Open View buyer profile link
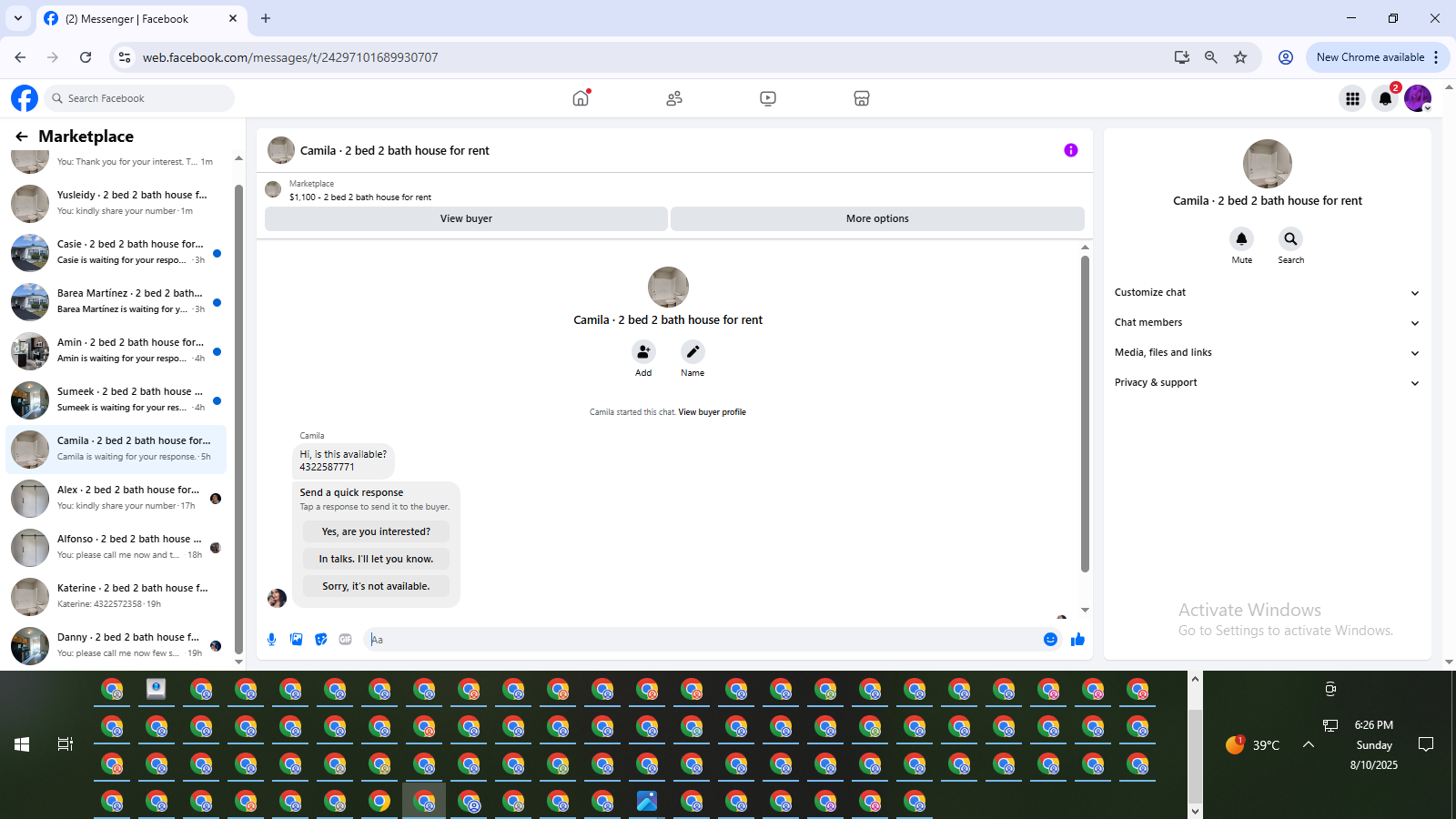 point(712,412)
